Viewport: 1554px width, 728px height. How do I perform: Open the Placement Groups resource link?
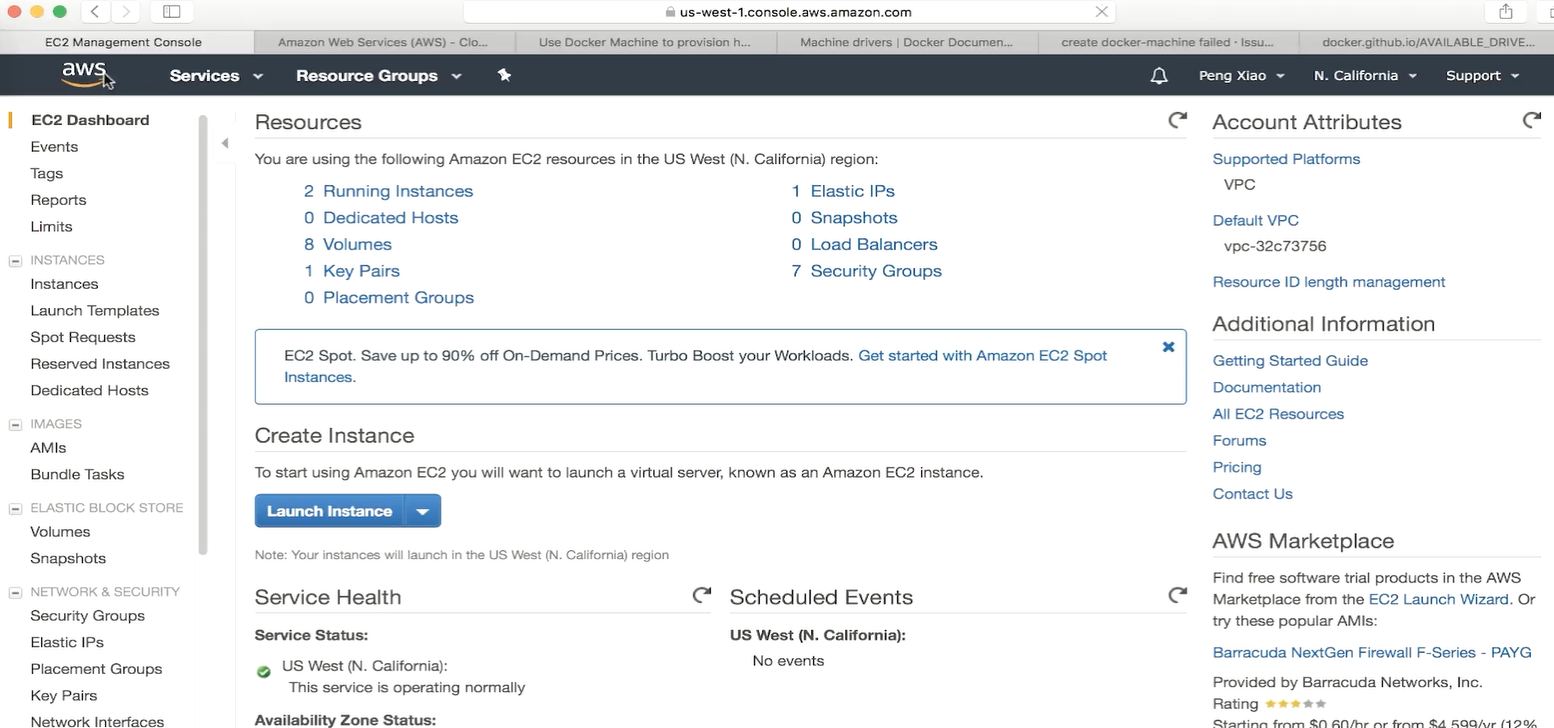point(398,298)
